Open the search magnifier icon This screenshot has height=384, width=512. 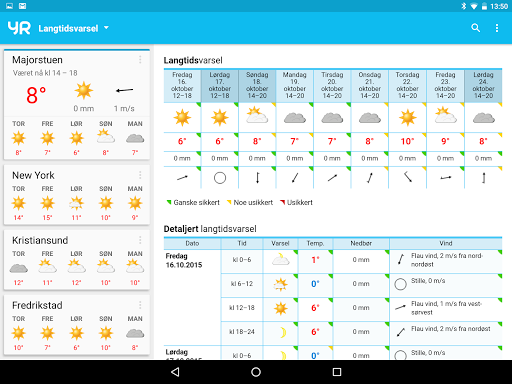pos(476,28)
